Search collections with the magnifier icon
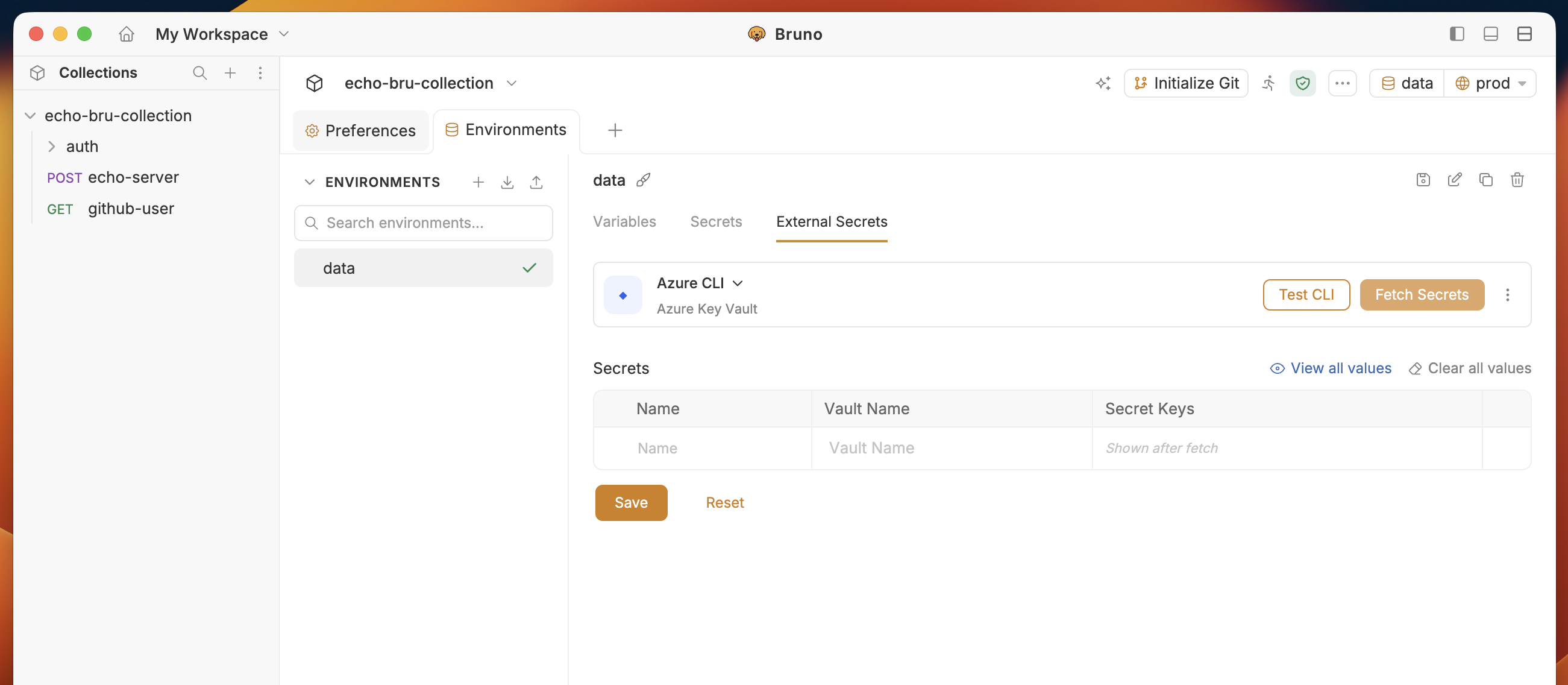 click(199, 73)
